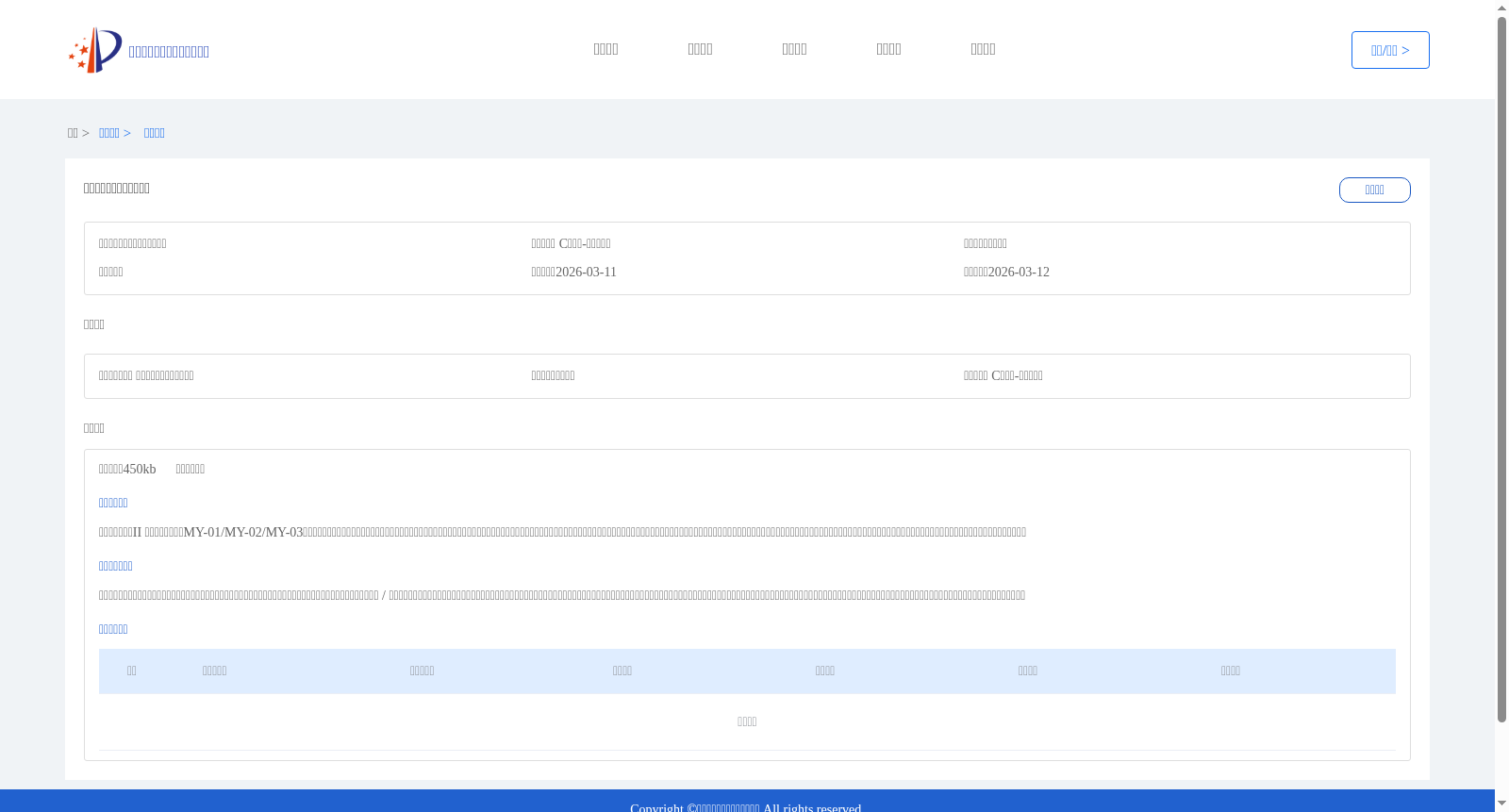The height and width of the screenshot is (812, 1509).
Task: Select the date value 2026-03-11
Action: (586, 272)
